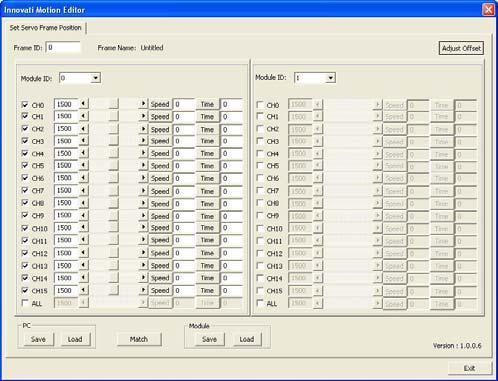The width and height of the screenshot is (498, 381).
Task: Click Save in the Module group
Action: click(209, 339)
